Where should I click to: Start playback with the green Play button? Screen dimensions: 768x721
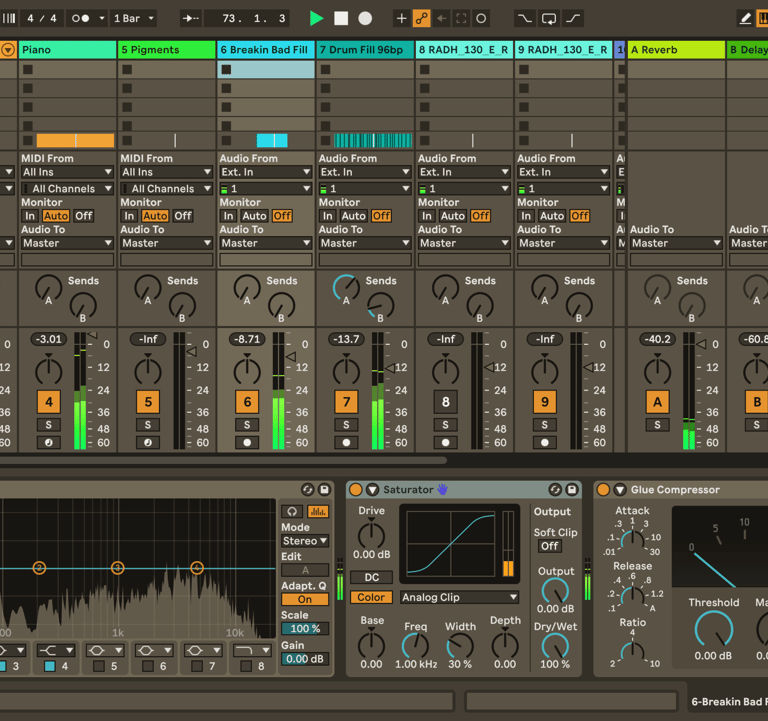(x=316, y=19)
